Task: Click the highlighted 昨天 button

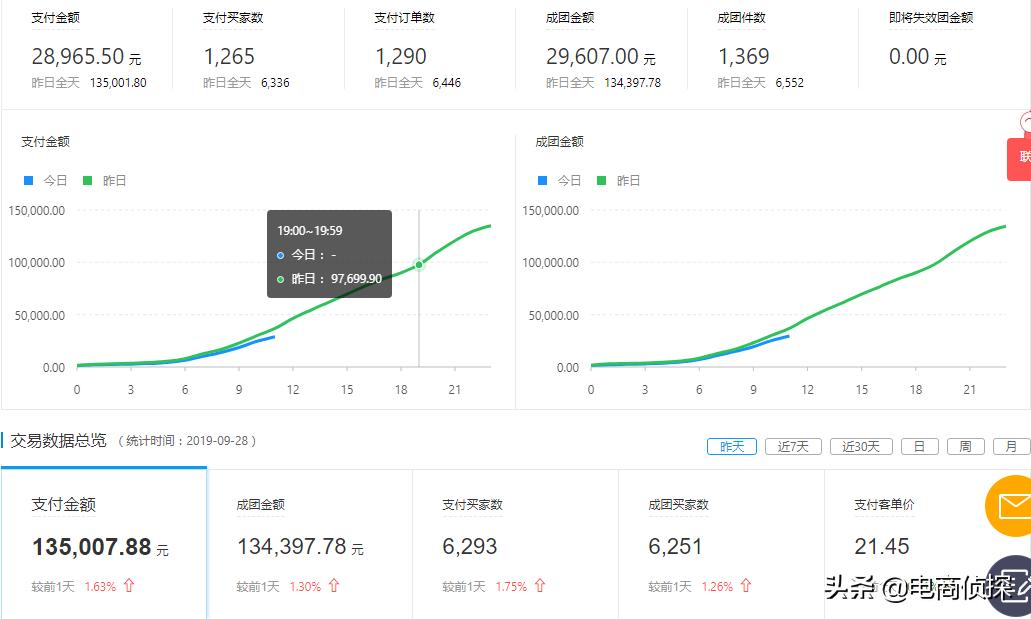Action: click(x=731, y=446)
